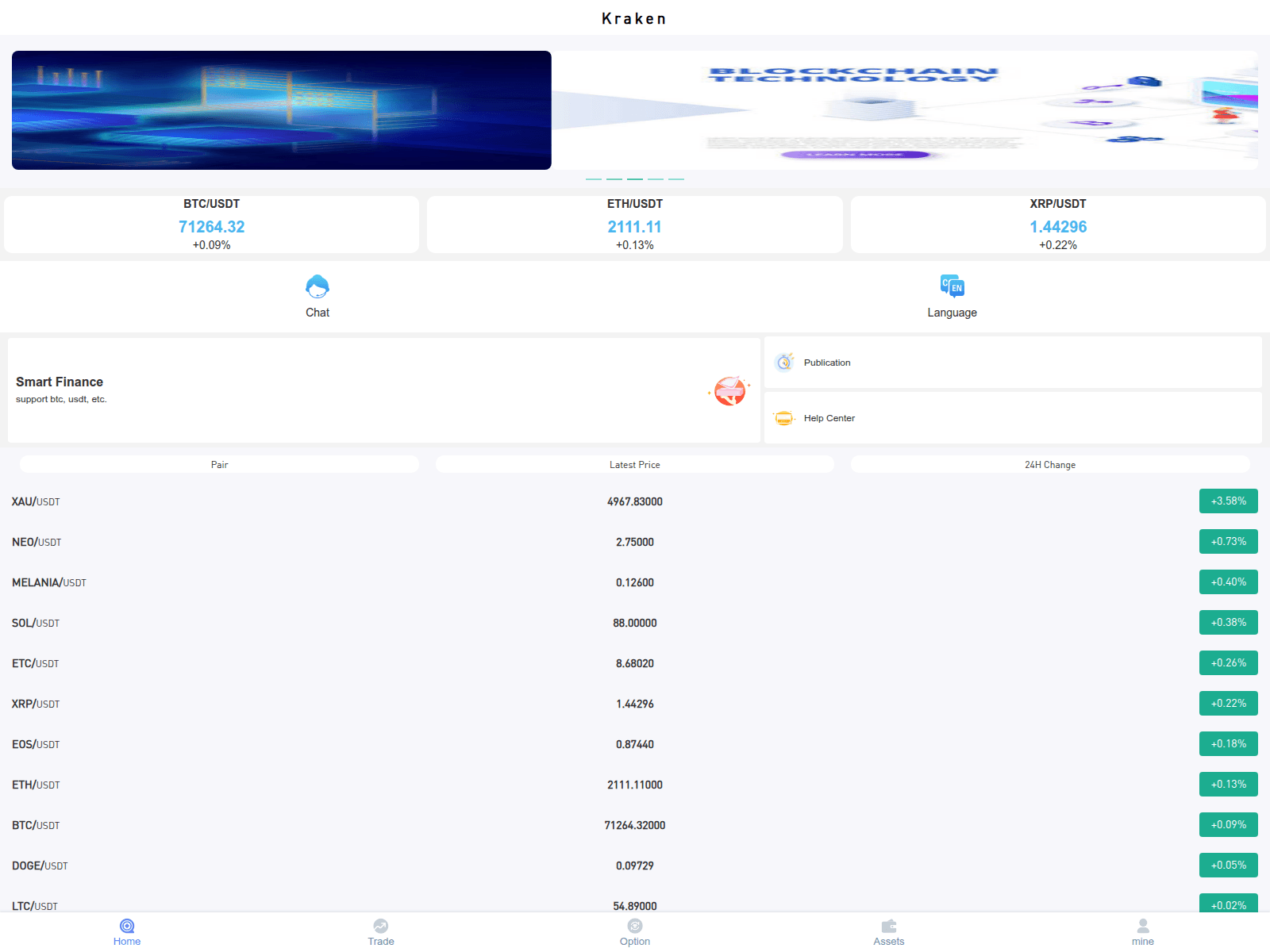Select the Option icon in bottom navigation
The image size is (1270, 952).
click(635, 926)
